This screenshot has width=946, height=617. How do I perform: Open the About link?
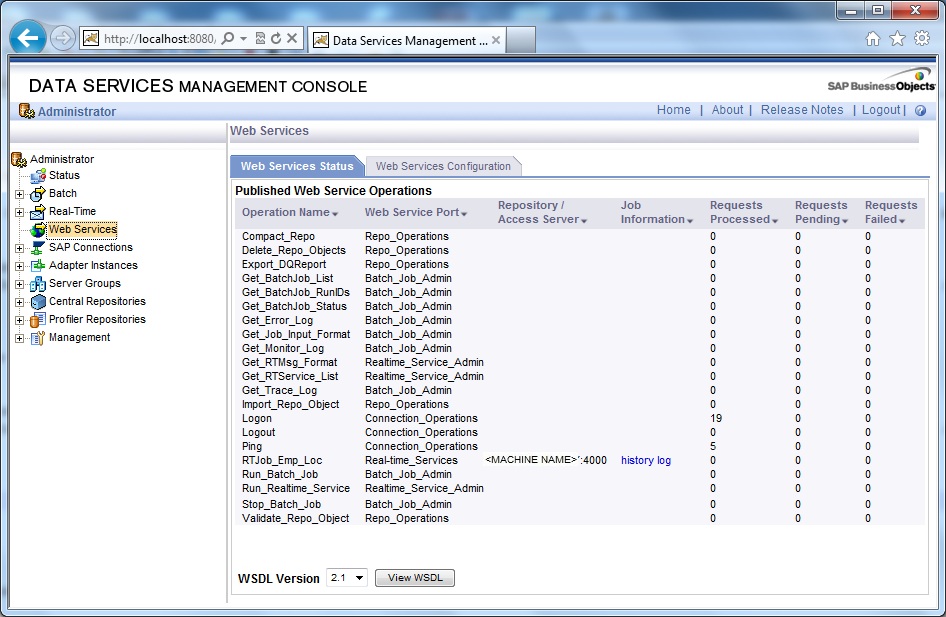[727, 110]
